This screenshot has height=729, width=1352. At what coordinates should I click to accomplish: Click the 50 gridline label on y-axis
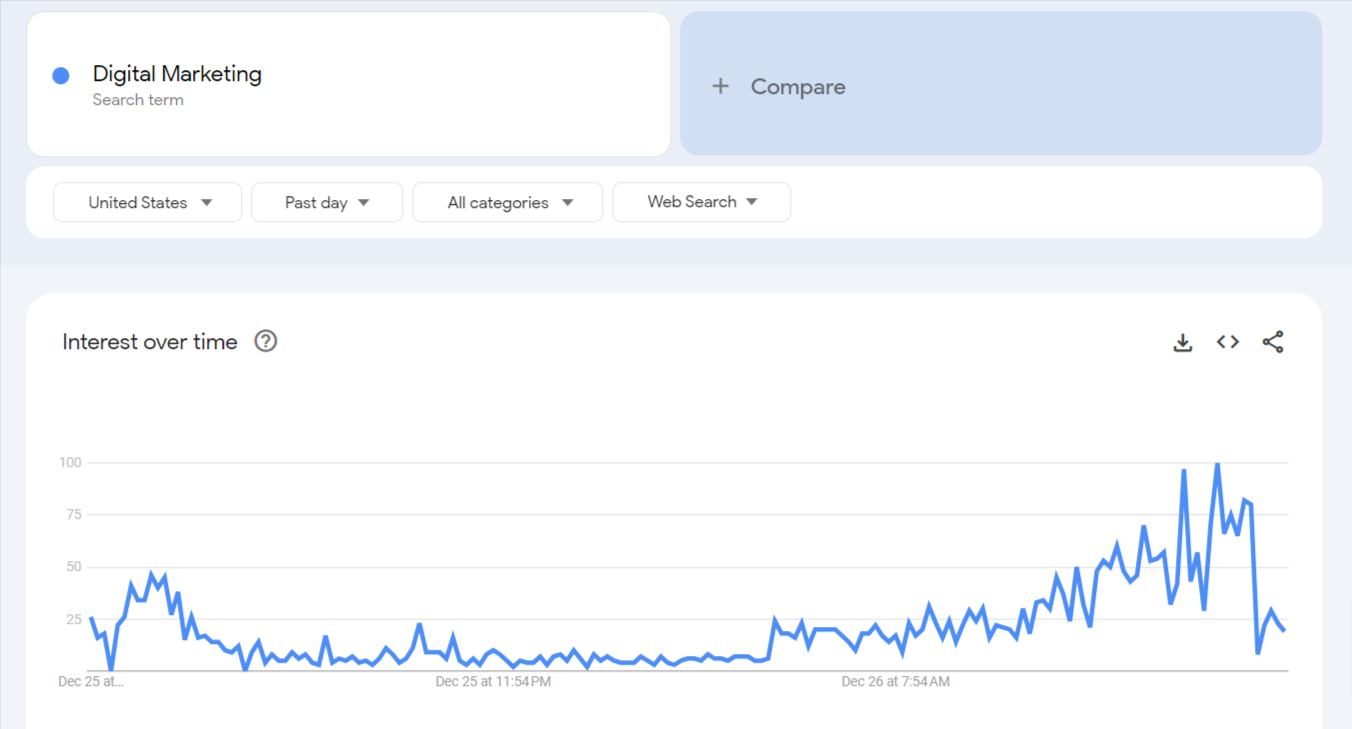coord(74,567)
